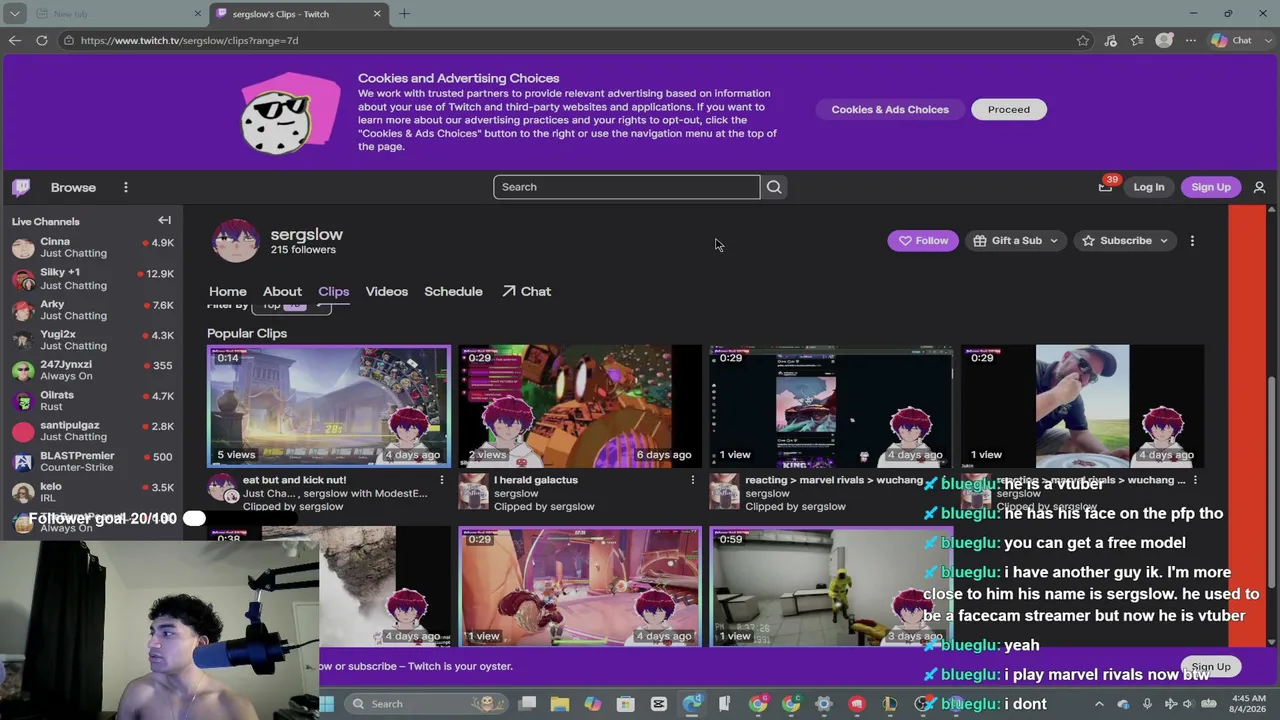Open the browser settings and more menu
Image resolution: width=1280 pixels, height=720 pixels.
pyautogui.click(x=1191, y=40)
